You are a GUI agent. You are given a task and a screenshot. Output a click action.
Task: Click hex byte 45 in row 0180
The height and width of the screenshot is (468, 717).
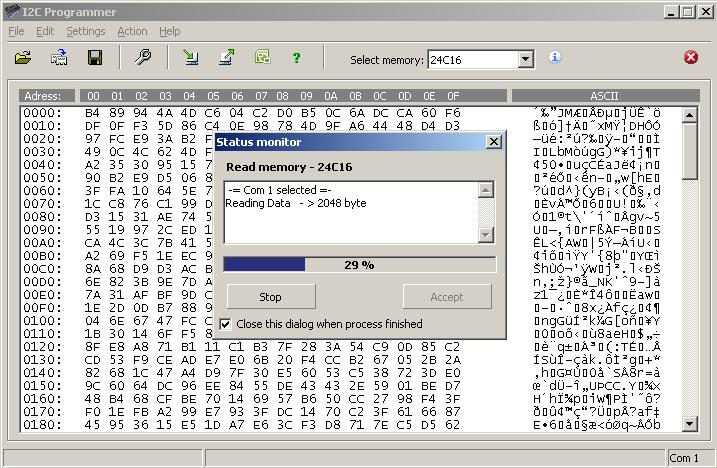[92, 425]
